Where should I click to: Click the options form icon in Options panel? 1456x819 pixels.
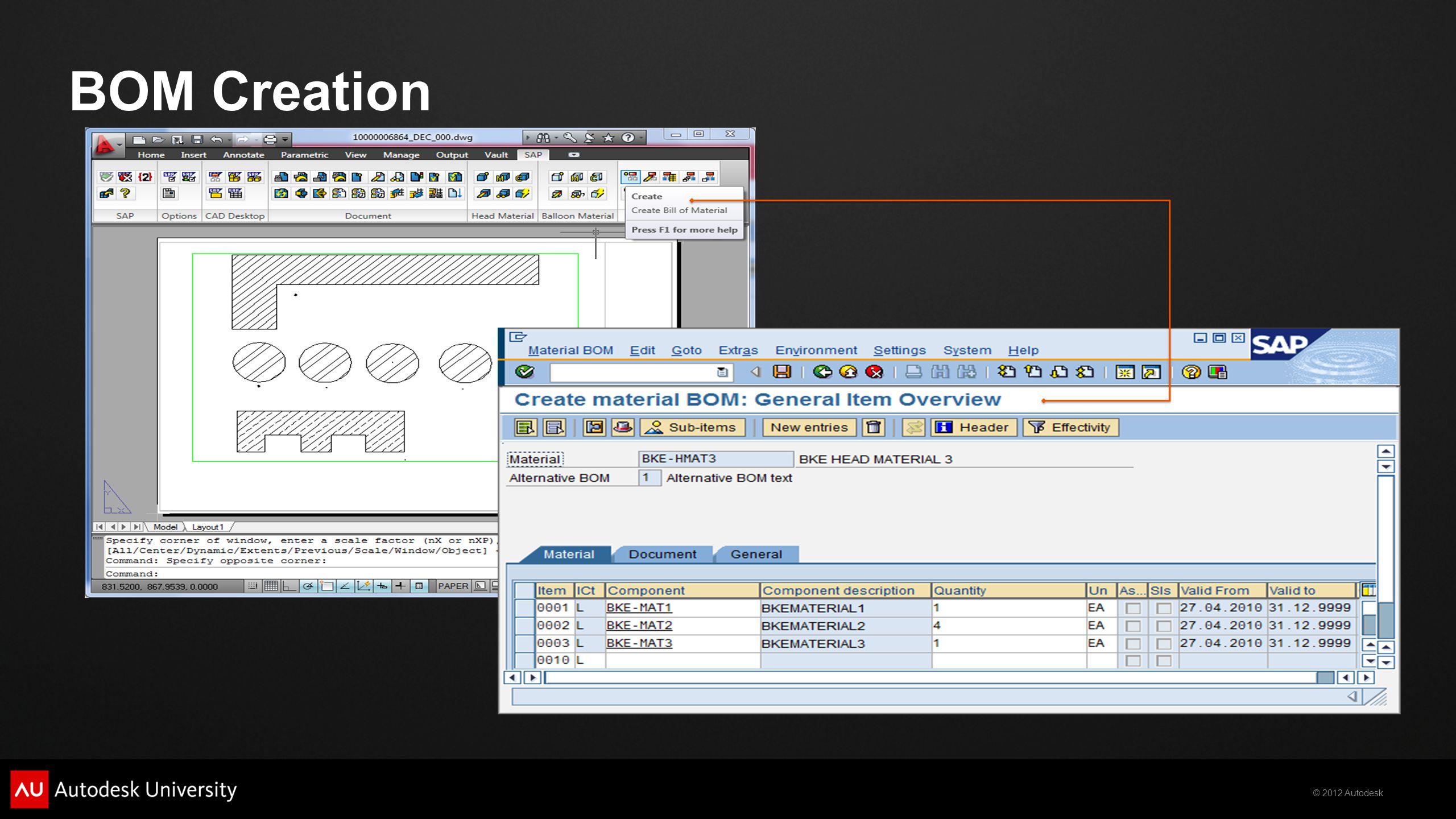(x=169, y=193)
